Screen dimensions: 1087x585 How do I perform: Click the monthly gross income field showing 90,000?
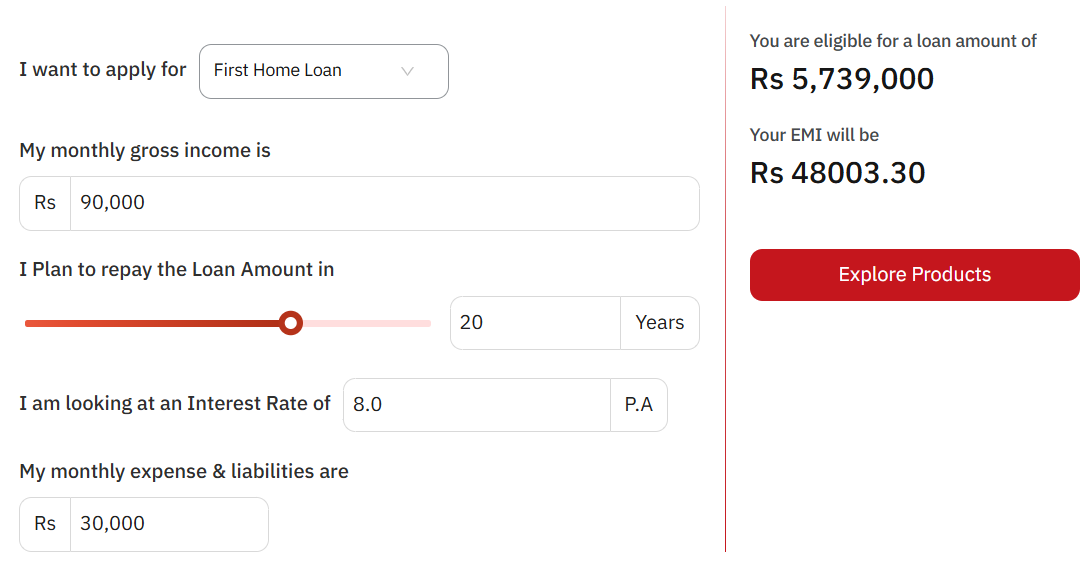(x=384, y=203)
